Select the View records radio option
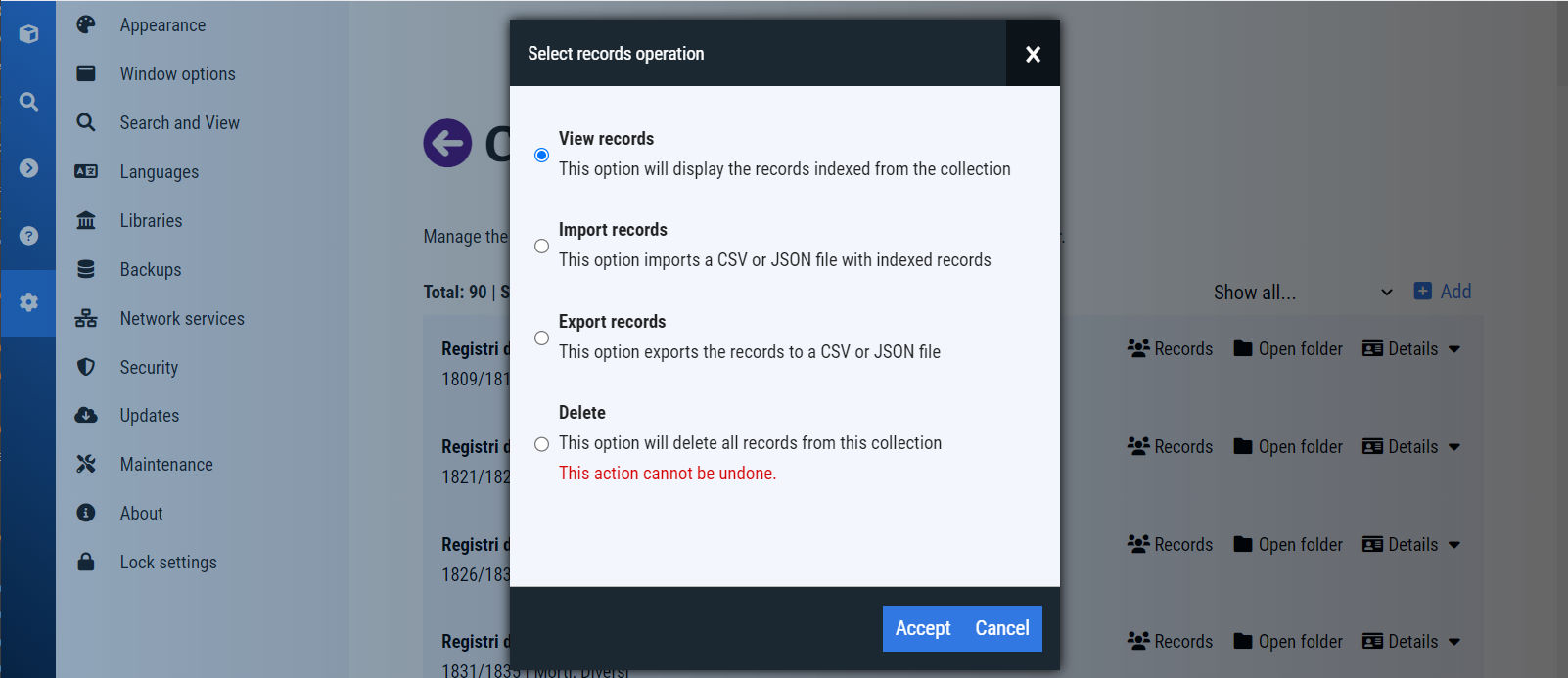This screenshot has height=678, width=1568. 541,155
